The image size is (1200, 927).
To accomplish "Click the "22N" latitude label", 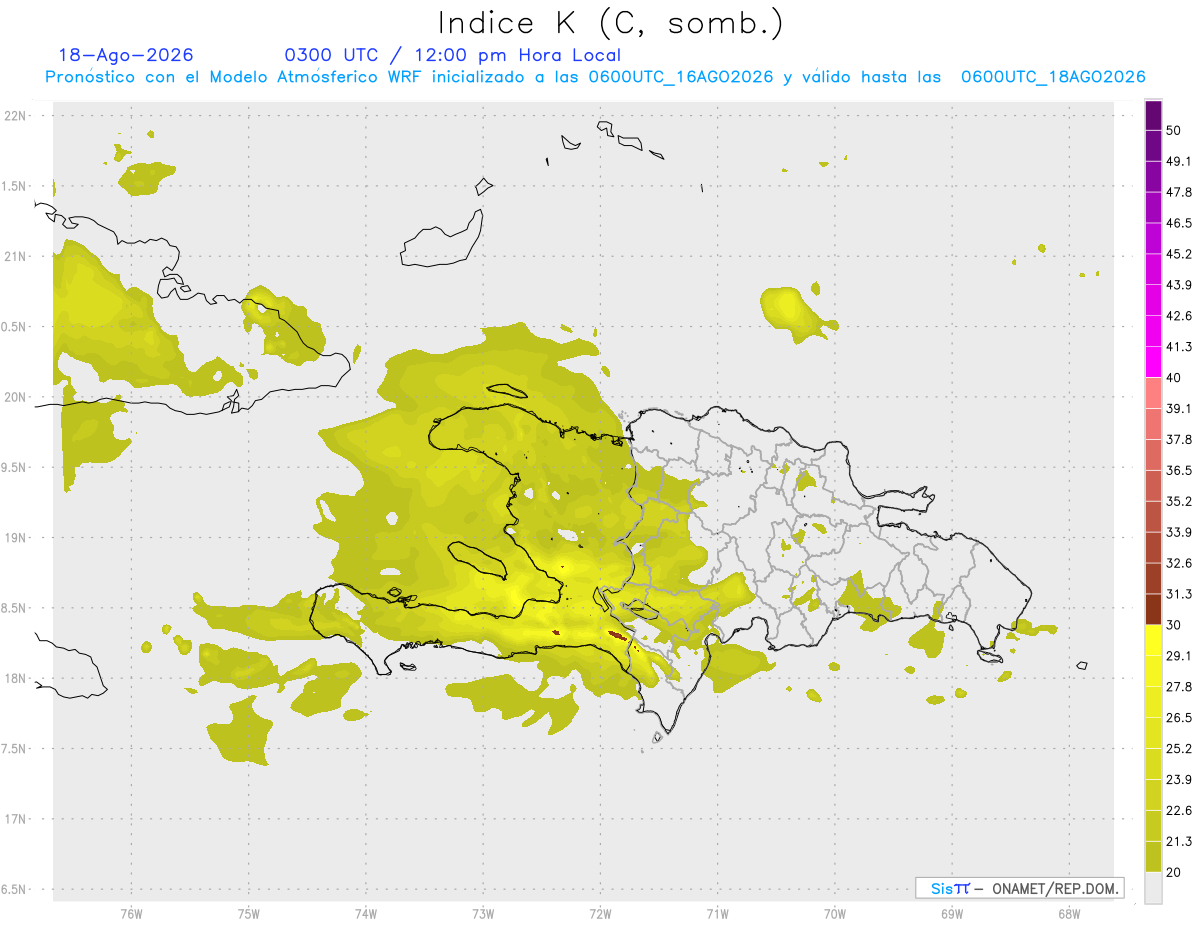I will pos(16,115).
